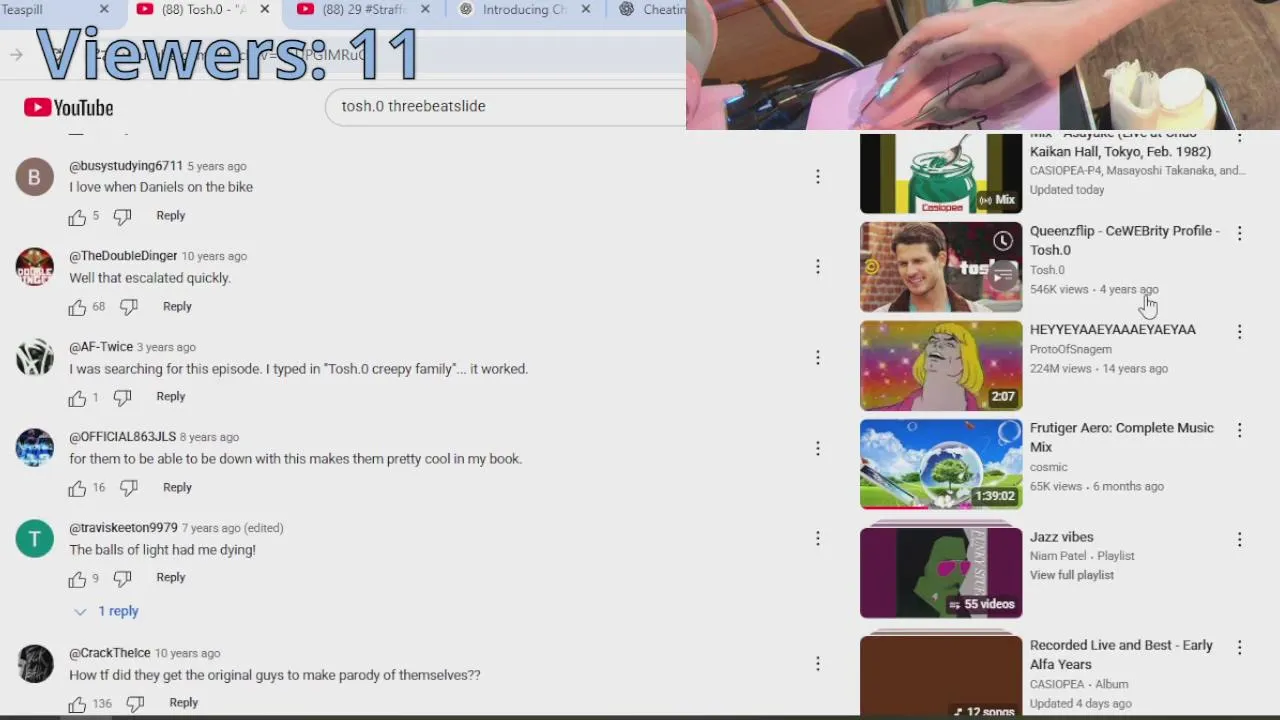Close the Introducing Ch browser tab
Viewport: 1280px width, 720px height.
click(x=585, y=9)
